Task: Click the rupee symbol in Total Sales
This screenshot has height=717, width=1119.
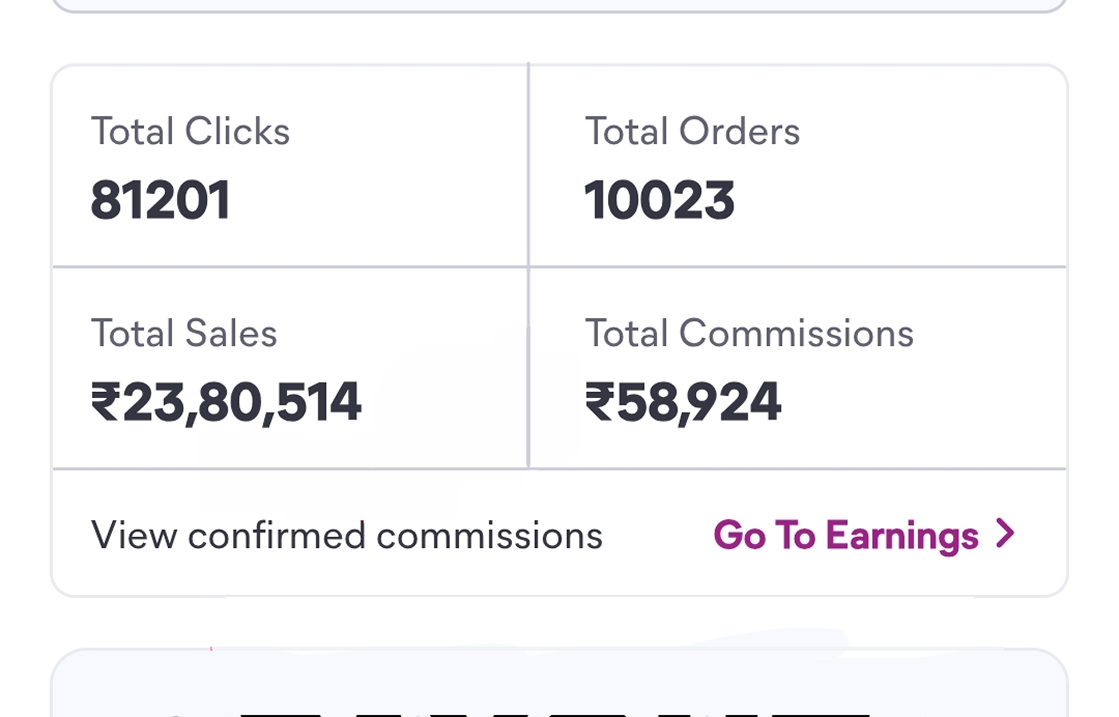Action: (104, 402)
